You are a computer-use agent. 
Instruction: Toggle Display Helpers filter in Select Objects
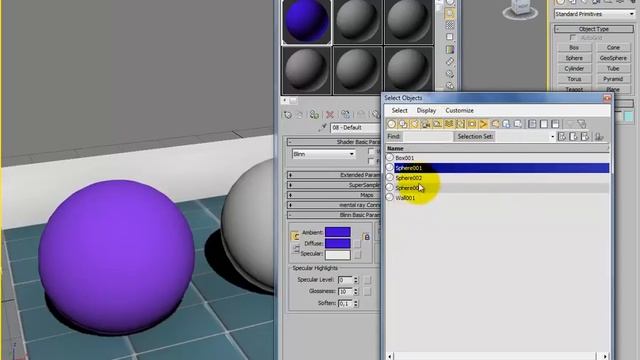[437, 124]
